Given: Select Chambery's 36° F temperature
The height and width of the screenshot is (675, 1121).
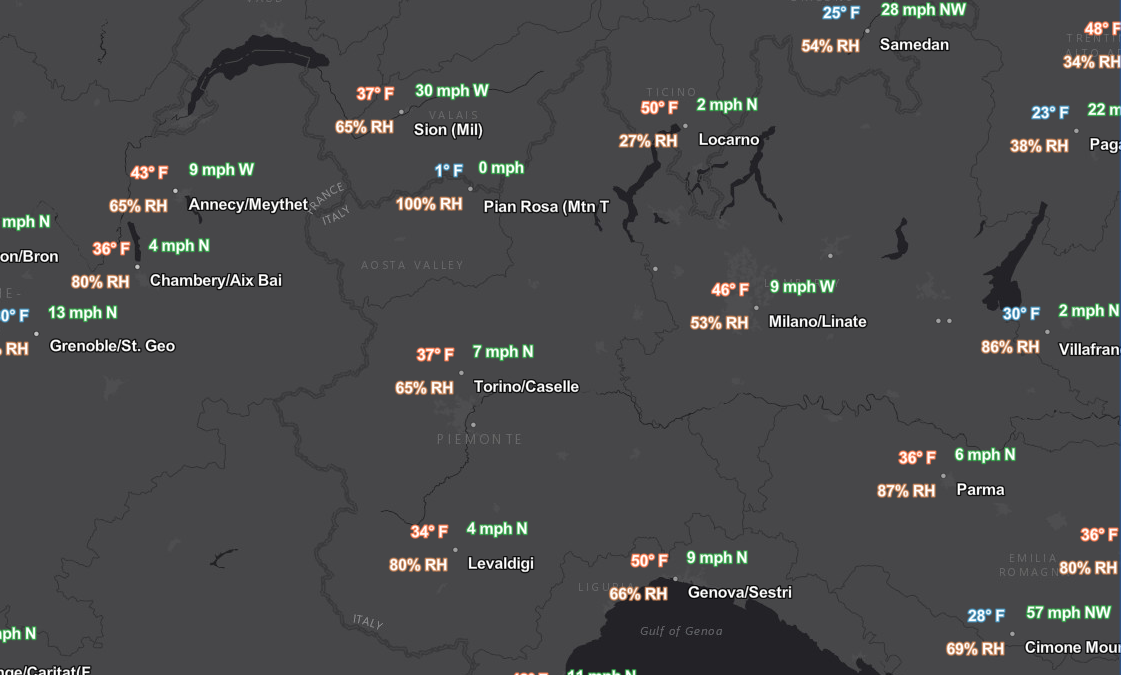Looking at the screenshot, I should coord(112,249).
